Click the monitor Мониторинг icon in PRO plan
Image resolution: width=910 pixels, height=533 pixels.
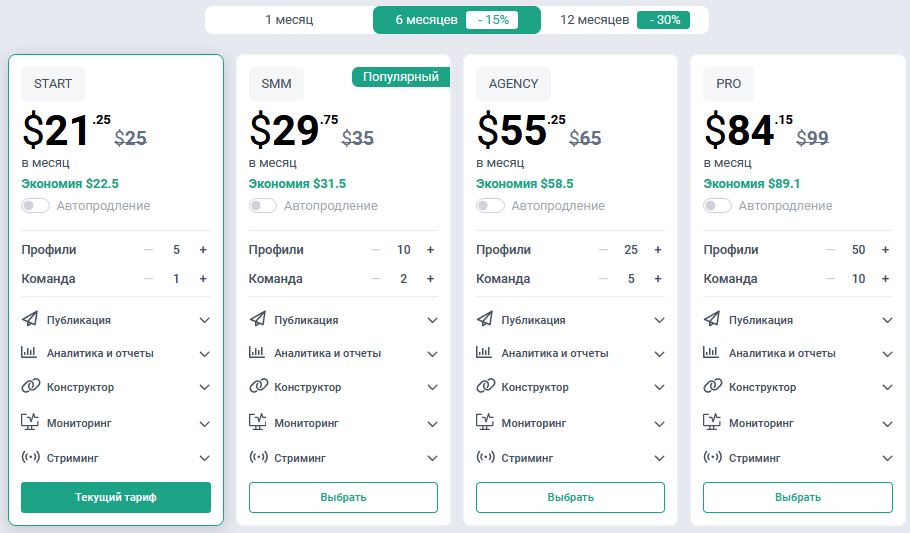713,423
